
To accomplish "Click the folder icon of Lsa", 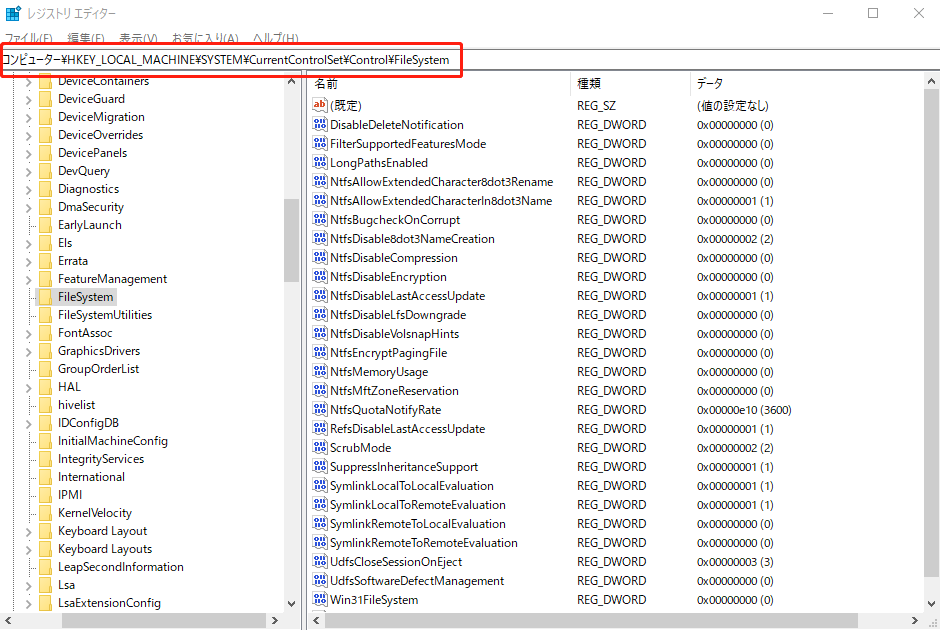I will coord(46,584).
